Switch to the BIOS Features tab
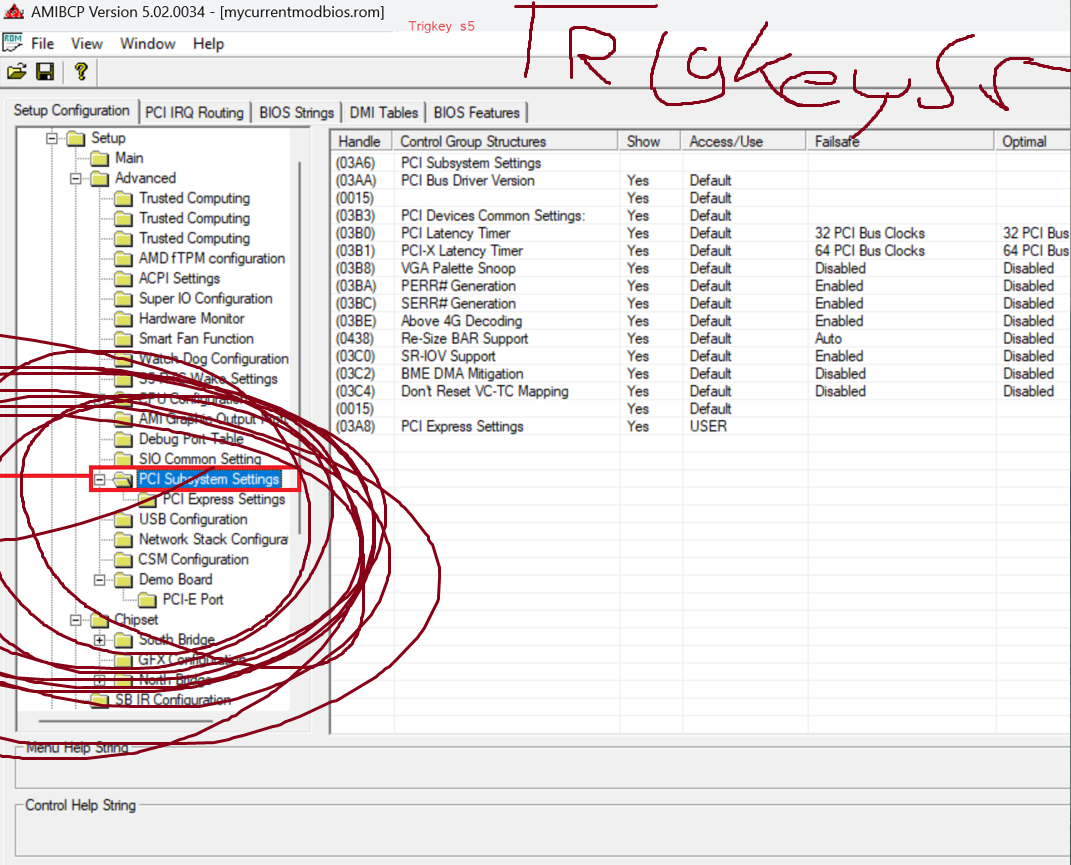Screen dimensions: 1071x865 click(x=476, y=113)
